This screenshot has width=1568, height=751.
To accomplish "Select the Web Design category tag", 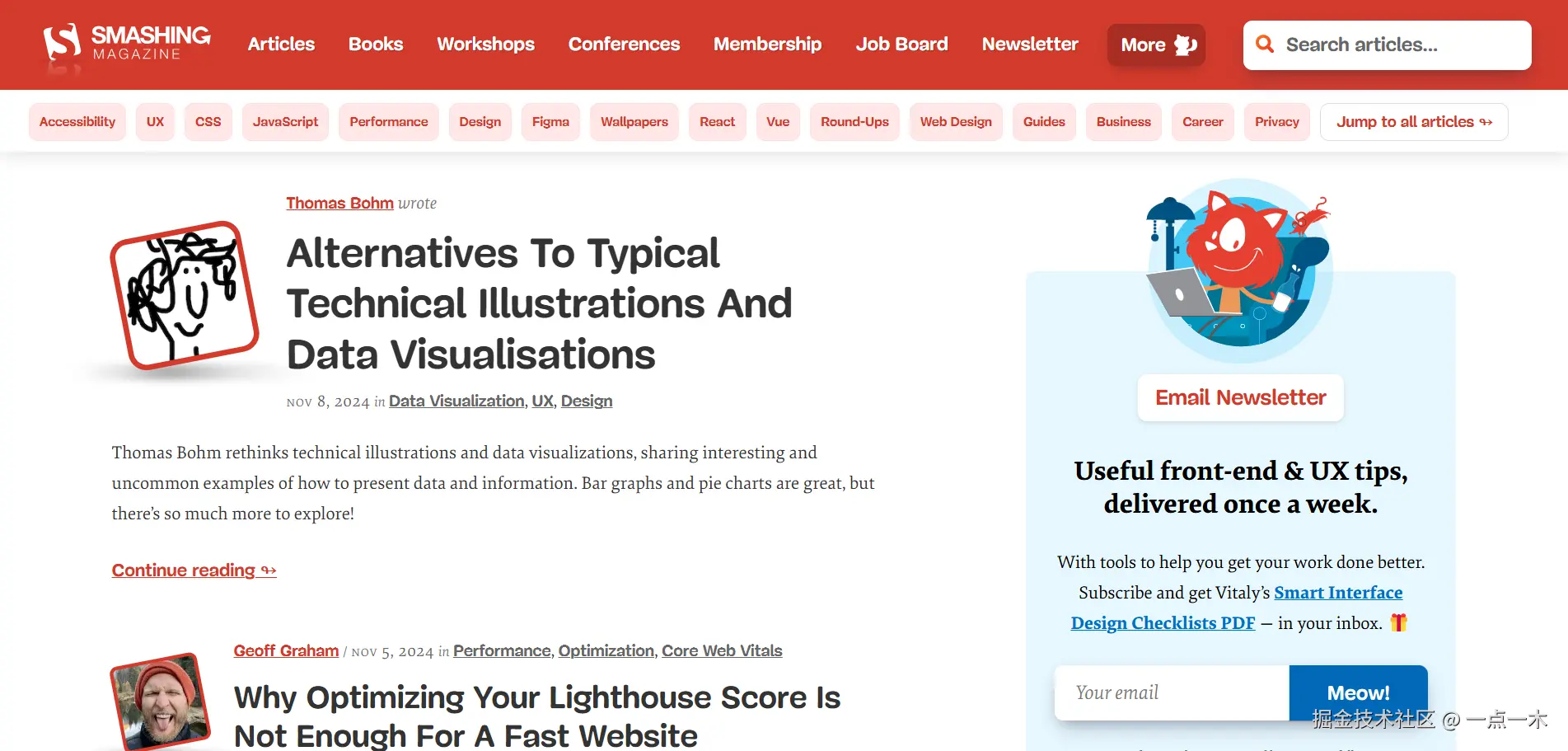I will [x=956, y=122].
